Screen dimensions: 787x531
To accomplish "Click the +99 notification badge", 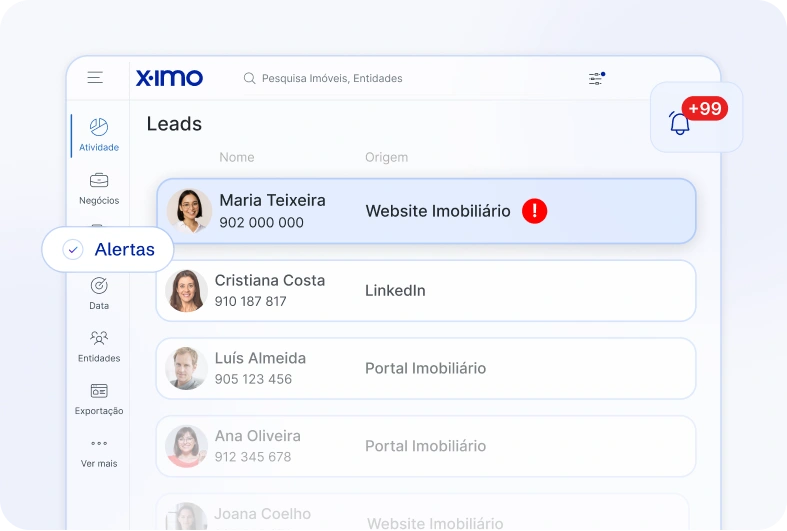I will tap(705, 108).
